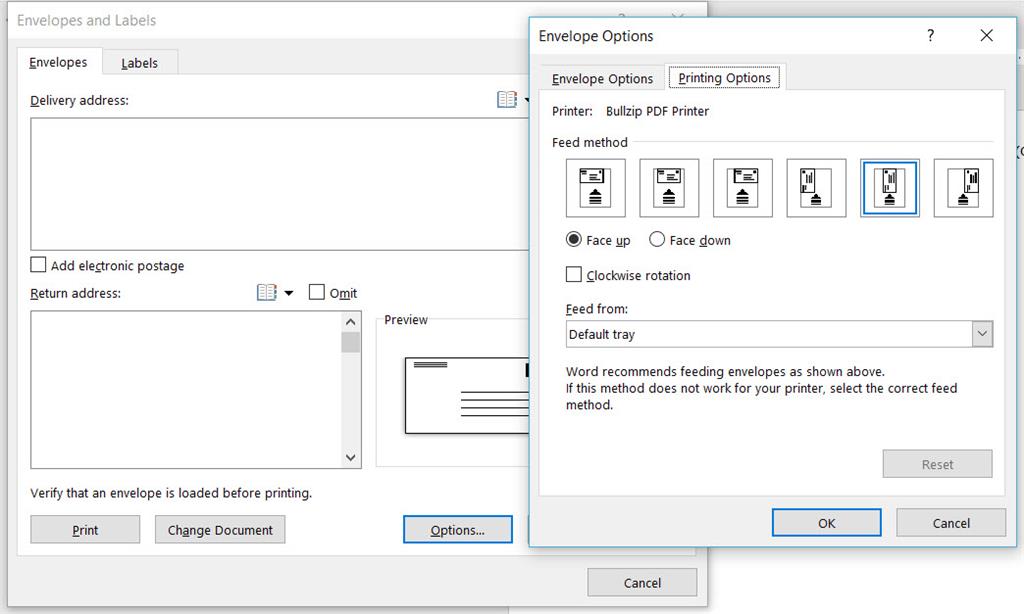Click Print in Envelopes and Labels
Viewport: 1024px width, 614px height.
tap(85, 530)
